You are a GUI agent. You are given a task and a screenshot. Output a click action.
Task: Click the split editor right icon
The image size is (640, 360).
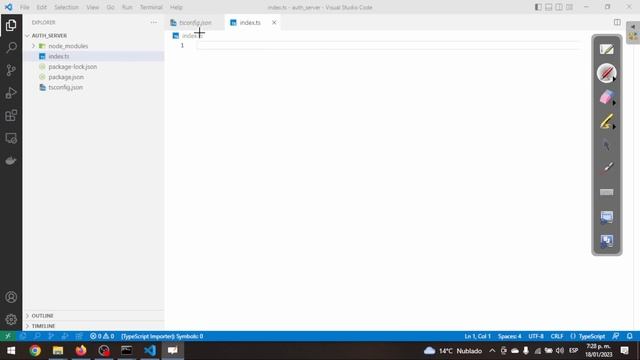[x=617, y=22]
